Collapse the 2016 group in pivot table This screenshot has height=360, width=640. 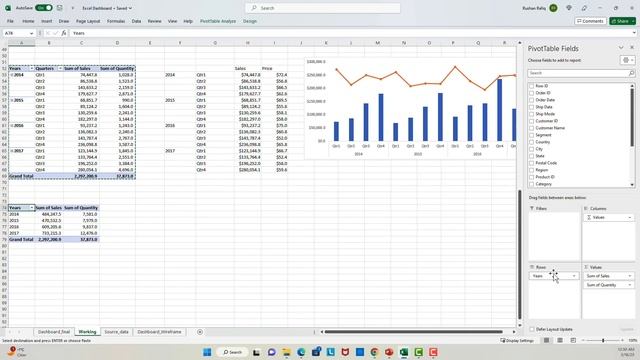pyautogui.click(x=12, y=126)
